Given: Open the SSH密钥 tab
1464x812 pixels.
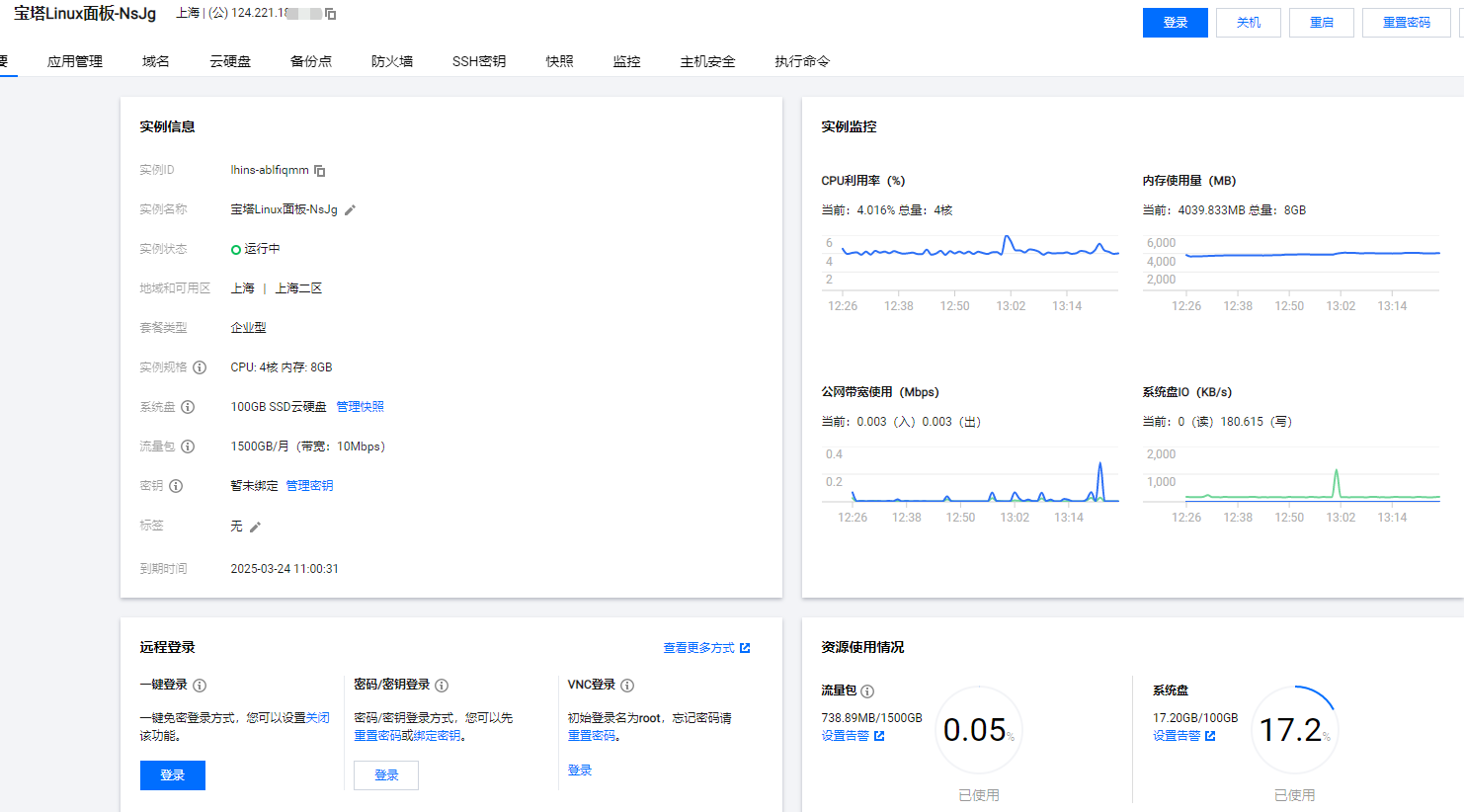Looking at the screenshot, I should click(479, 61).
